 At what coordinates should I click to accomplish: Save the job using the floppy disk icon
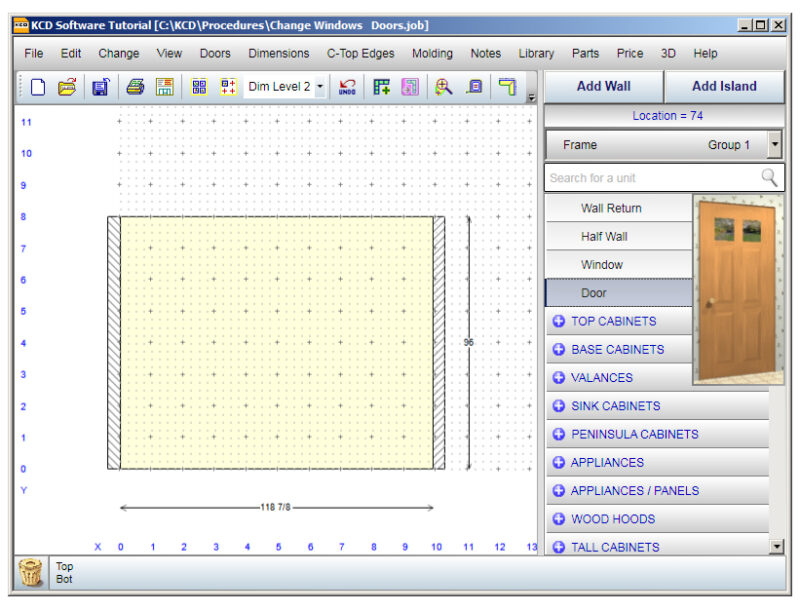[100, 87]
